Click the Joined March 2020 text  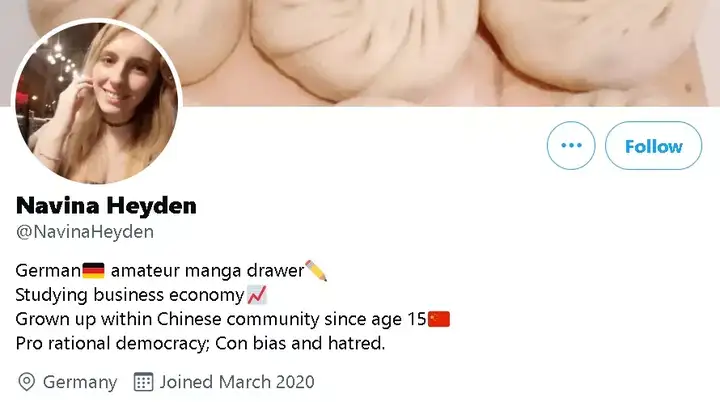tap(237, 382)
